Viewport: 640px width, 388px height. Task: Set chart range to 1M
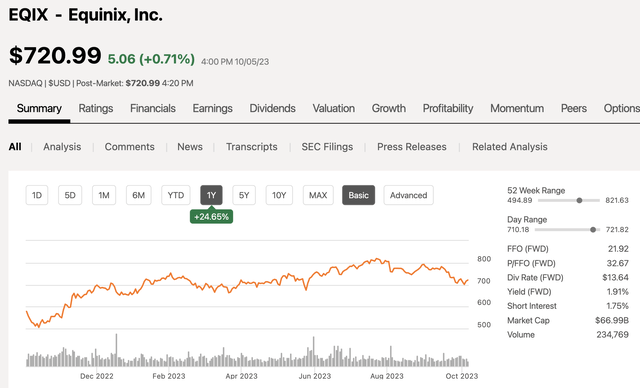104,195
